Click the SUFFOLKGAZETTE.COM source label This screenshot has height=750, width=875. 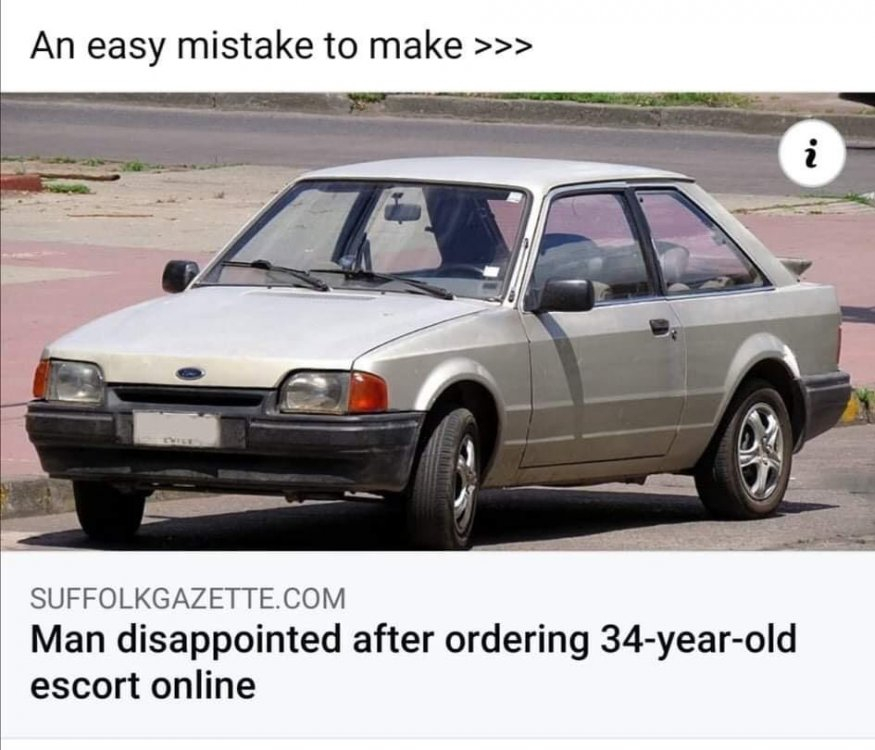pyautogui.click(x=188, y=598)
